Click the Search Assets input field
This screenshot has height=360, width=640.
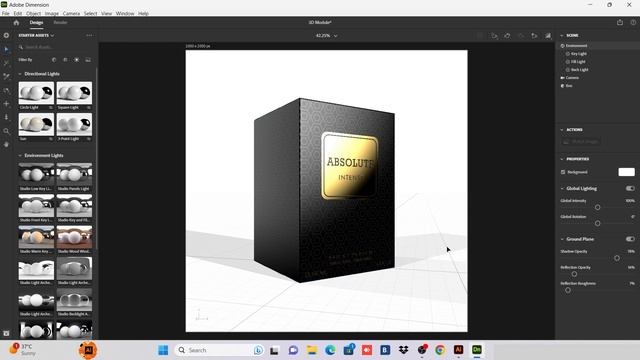(x=56, y=47)
